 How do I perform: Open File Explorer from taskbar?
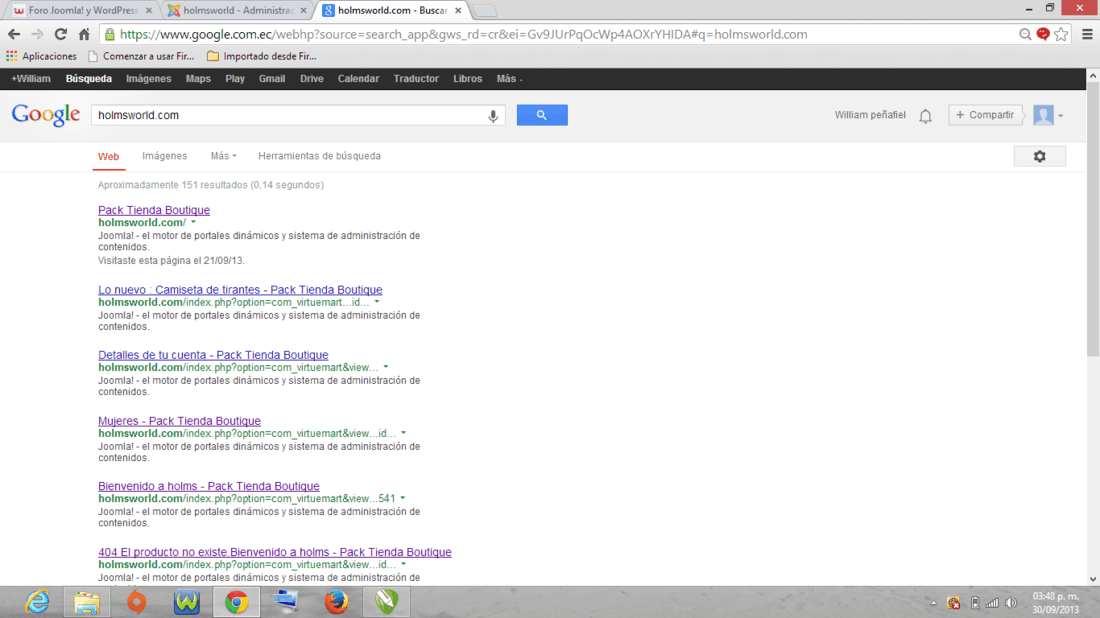coord(87,602)
